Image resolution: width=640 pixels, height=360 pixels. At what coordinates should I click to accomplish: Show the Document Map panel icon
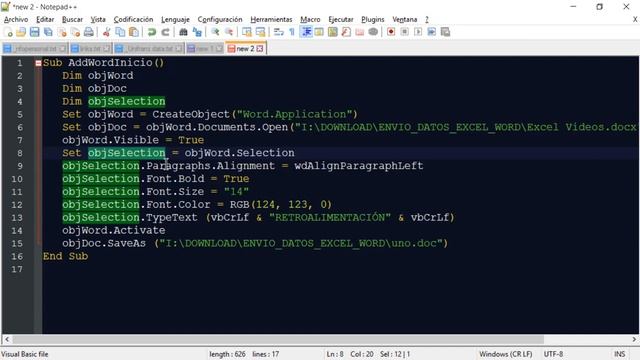(x=333, y=32)
